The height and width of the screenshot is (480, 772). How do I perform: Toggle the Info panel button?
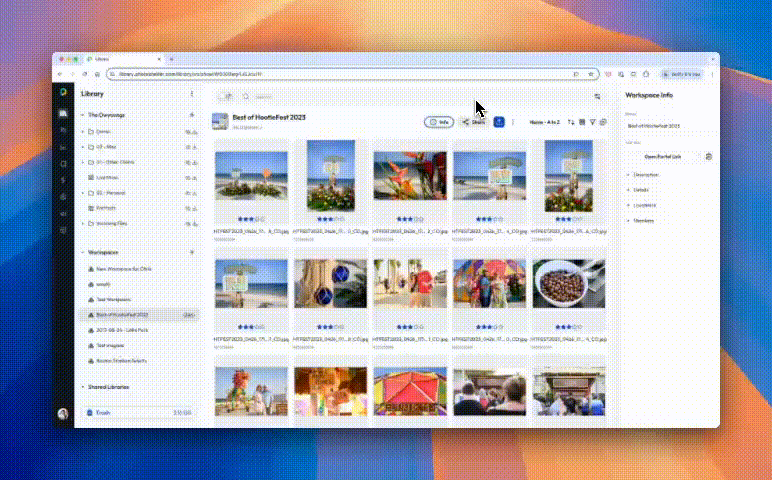[439, 122]
